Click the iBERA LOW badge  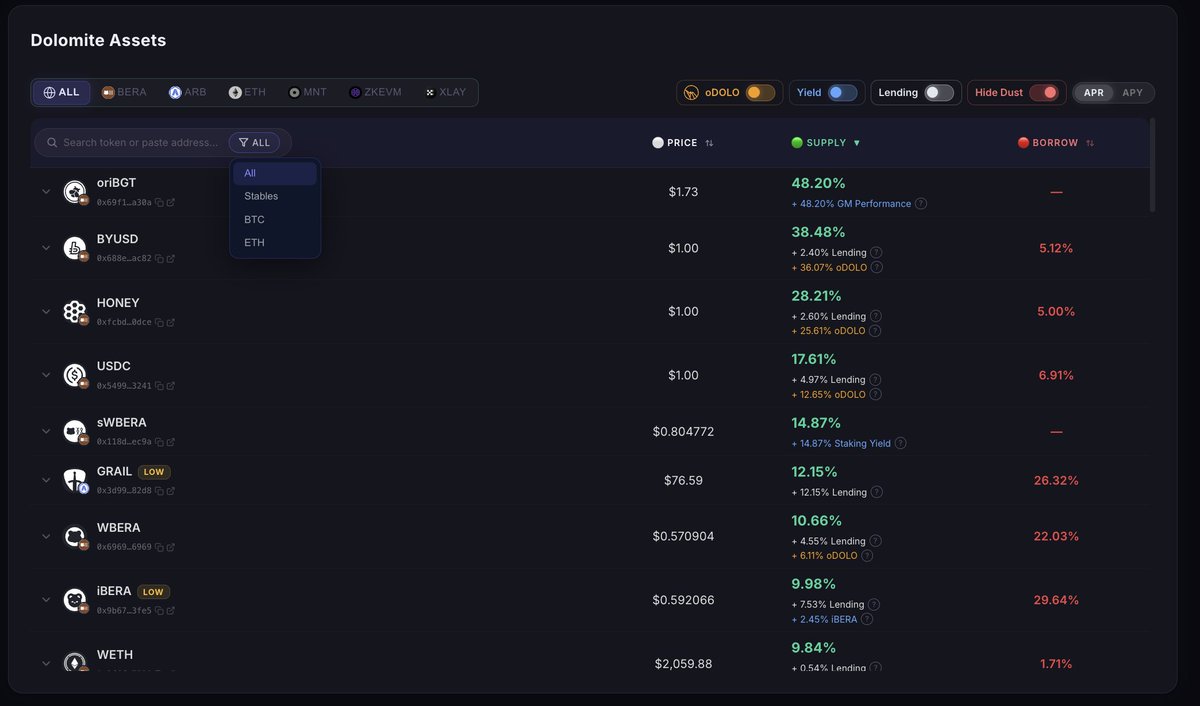[x=153, y=592]
